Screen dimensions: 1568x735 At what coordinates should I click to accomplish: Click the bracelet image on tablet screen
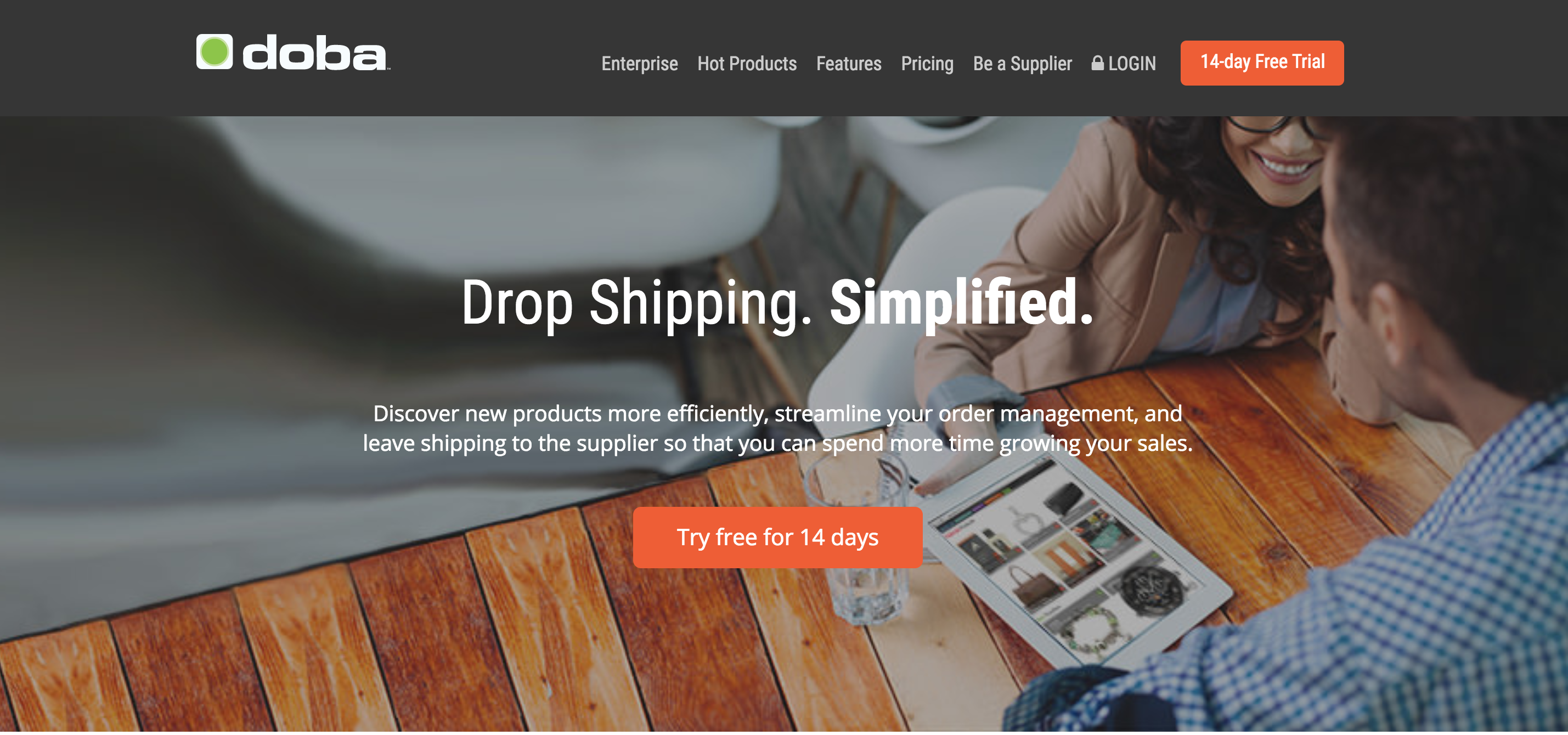click(1095, 632)
